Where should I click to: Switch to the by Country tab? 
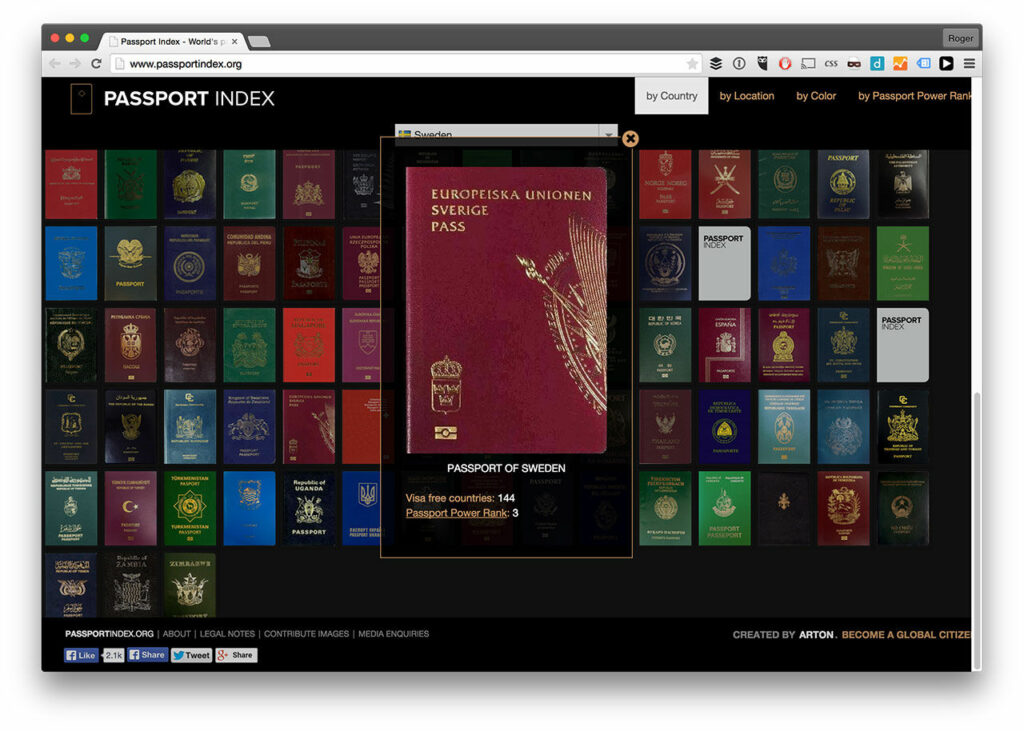click(671, 96)
